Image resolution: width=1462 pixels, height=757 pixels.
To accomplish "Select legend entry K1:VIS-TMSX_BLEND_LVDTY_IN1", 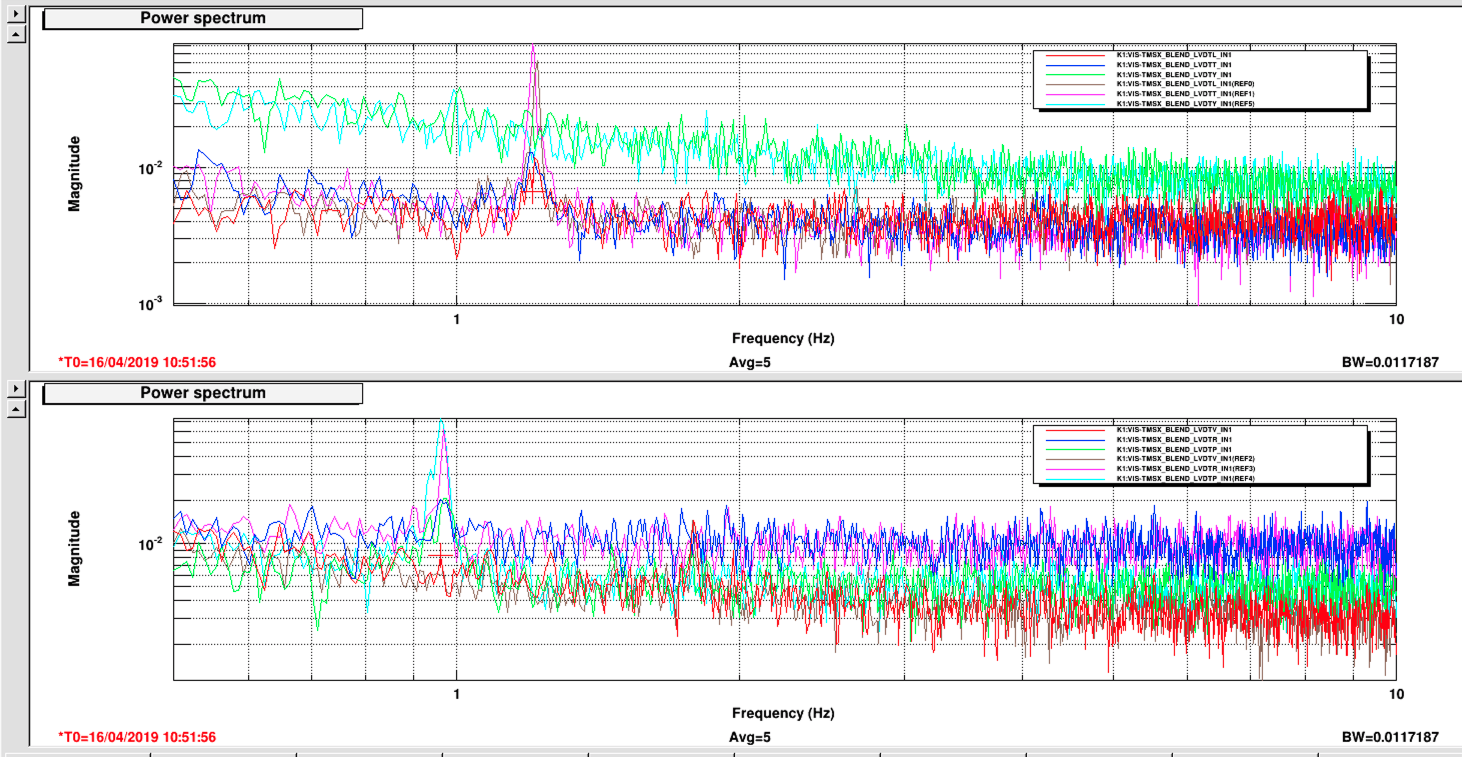I will click(x=1186, y=74).
